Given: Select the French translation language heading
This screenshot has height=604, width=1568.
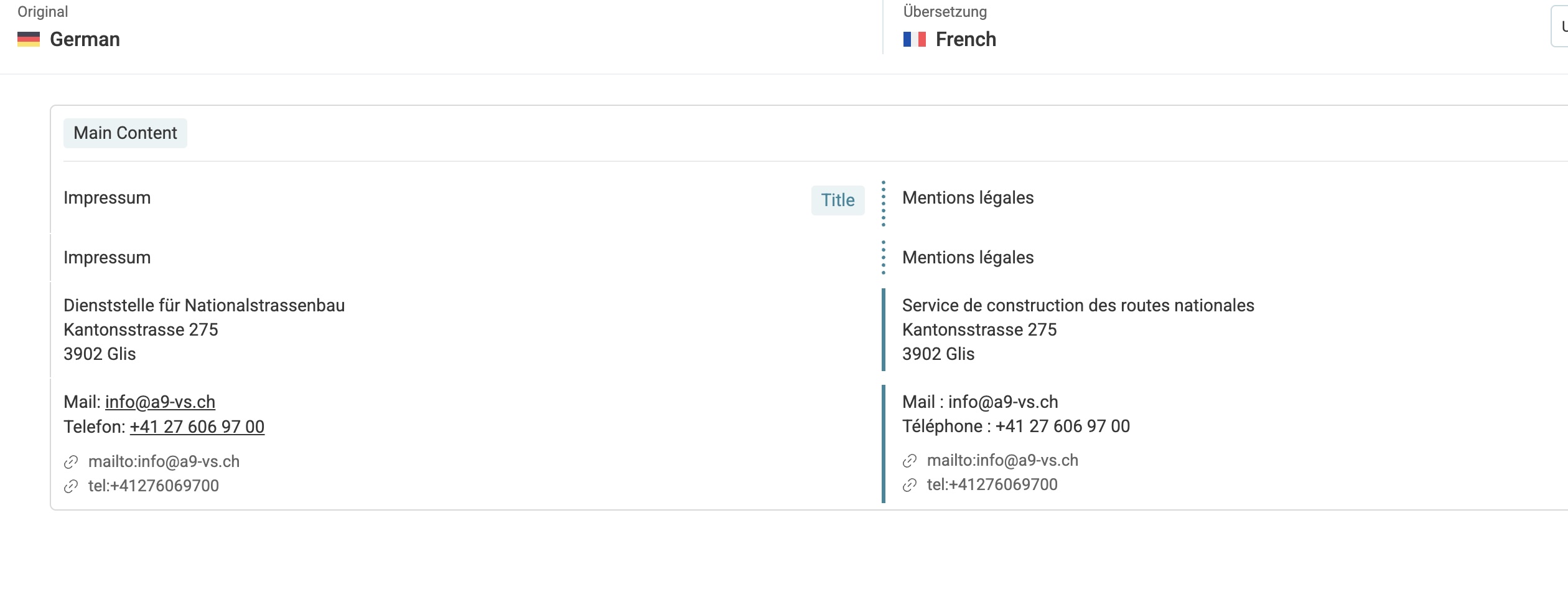Looking at the screenshot, I should click(966, 39).
